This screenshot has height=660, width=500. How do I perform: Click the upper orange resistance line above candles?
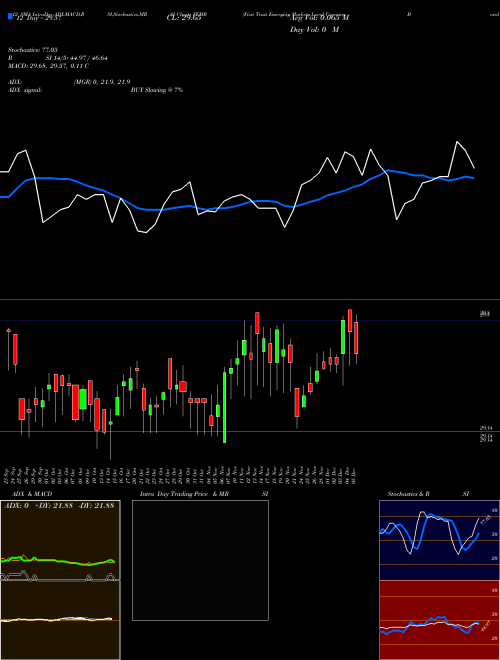coord(250,299)
